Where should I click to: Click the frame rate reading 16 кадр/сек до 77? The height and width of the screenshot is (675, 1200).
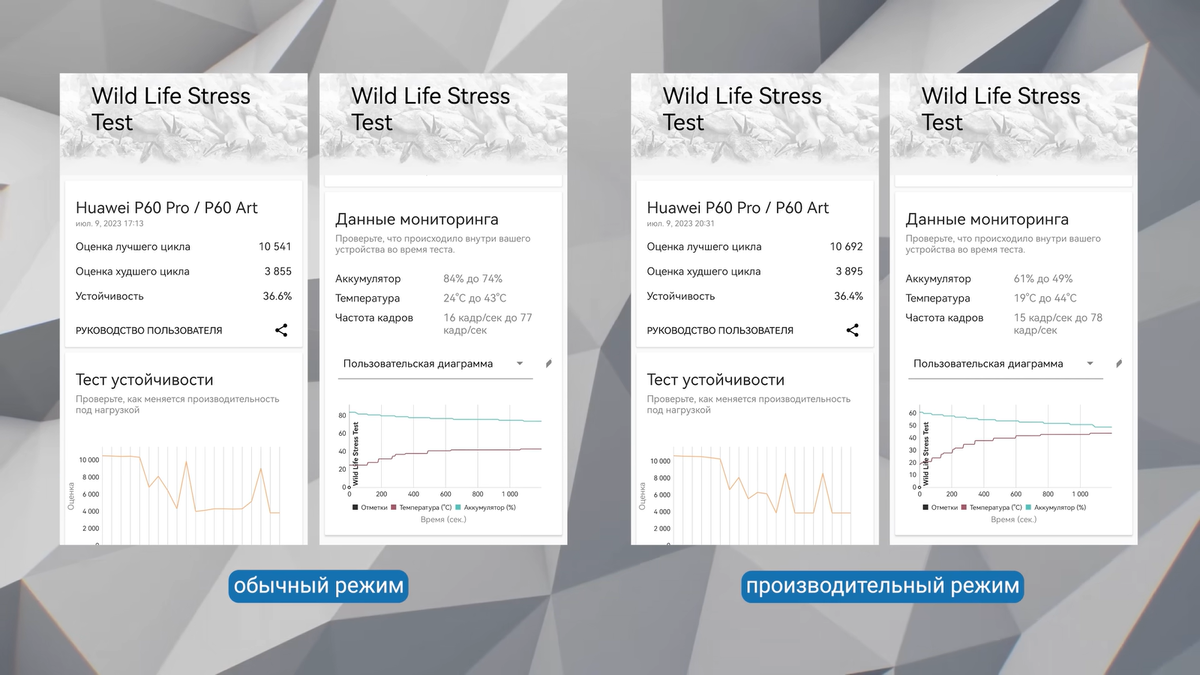coord(487,323)
